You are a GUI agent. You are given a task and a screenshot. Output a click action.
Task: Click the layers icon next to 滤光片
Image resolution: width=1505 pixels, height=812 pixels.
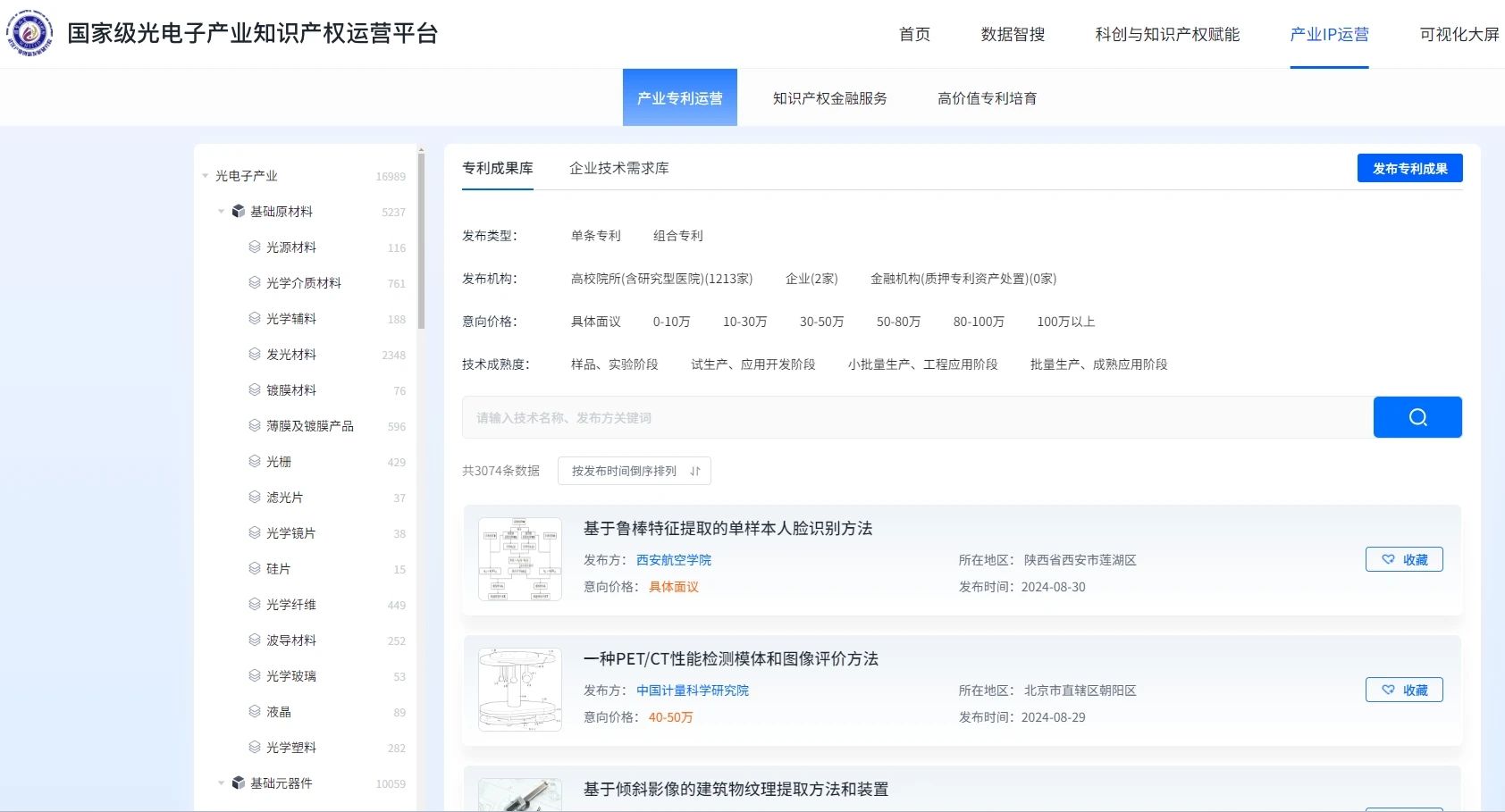(x=255, y=498)
